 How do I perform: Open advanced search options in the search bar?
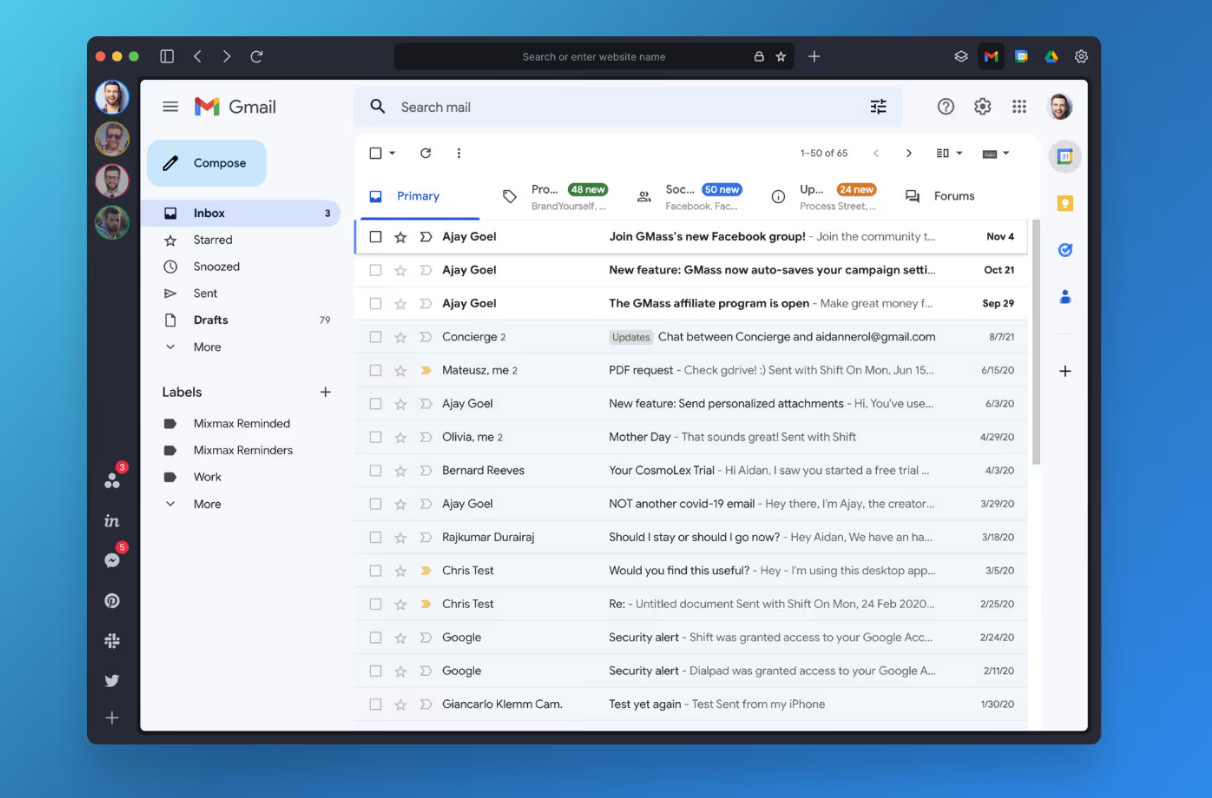tap(878, 106)
